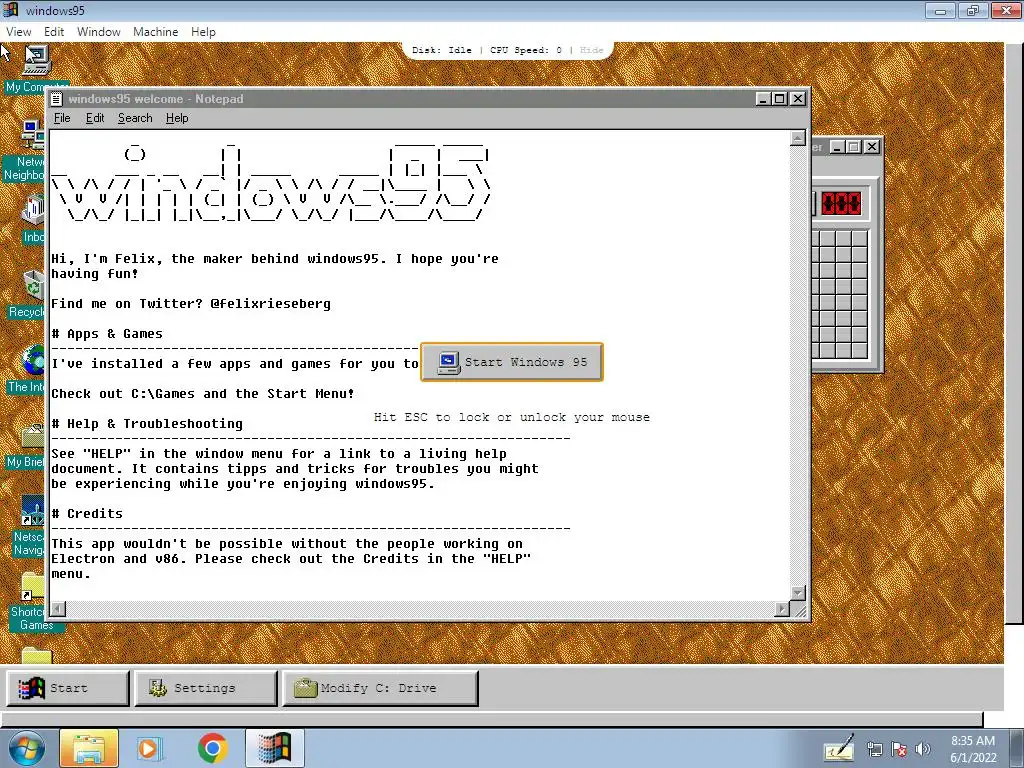Click the system clock 8:35 AM
1024x768 pixels.
click(x=973, y=741)
